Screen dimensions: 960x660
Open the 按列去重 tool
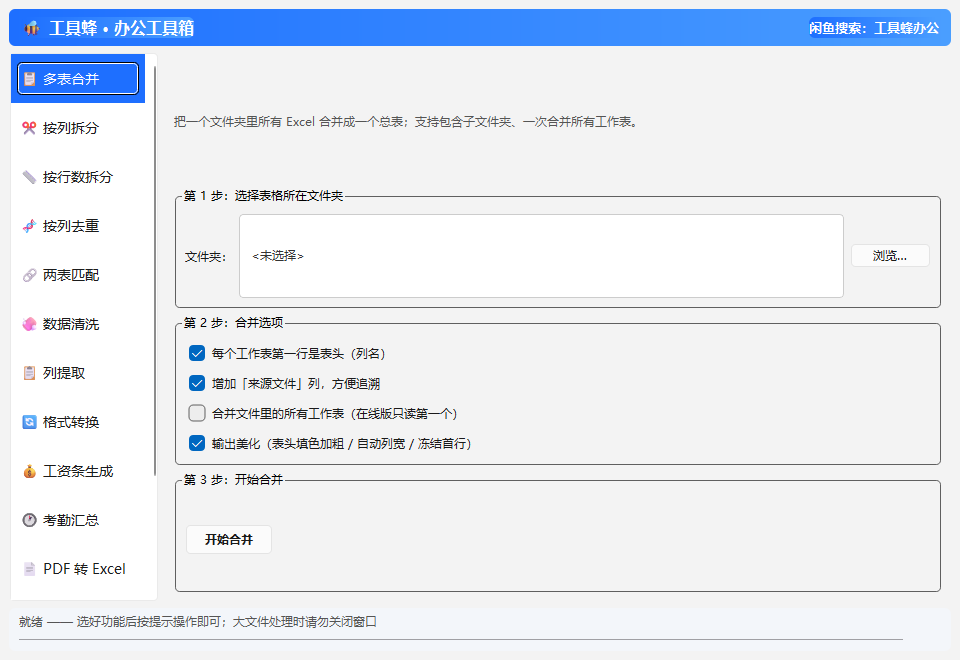tap(78, 226)
